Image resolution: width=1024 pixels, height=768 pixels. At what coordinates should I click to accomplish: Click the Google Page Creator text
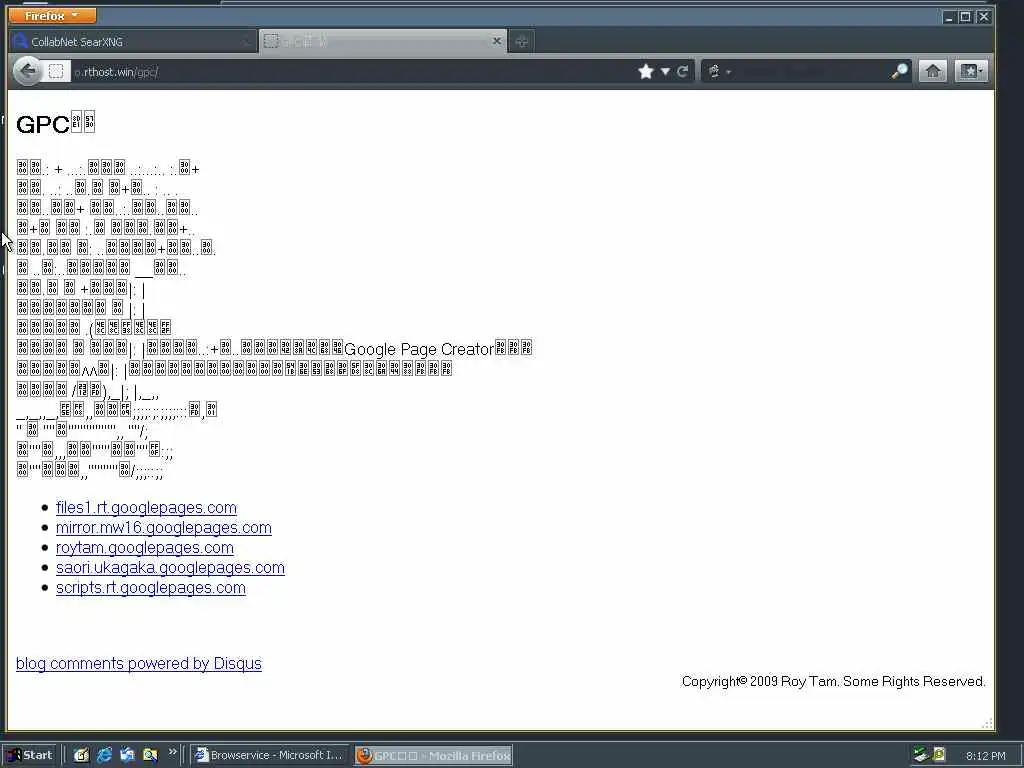419,349
